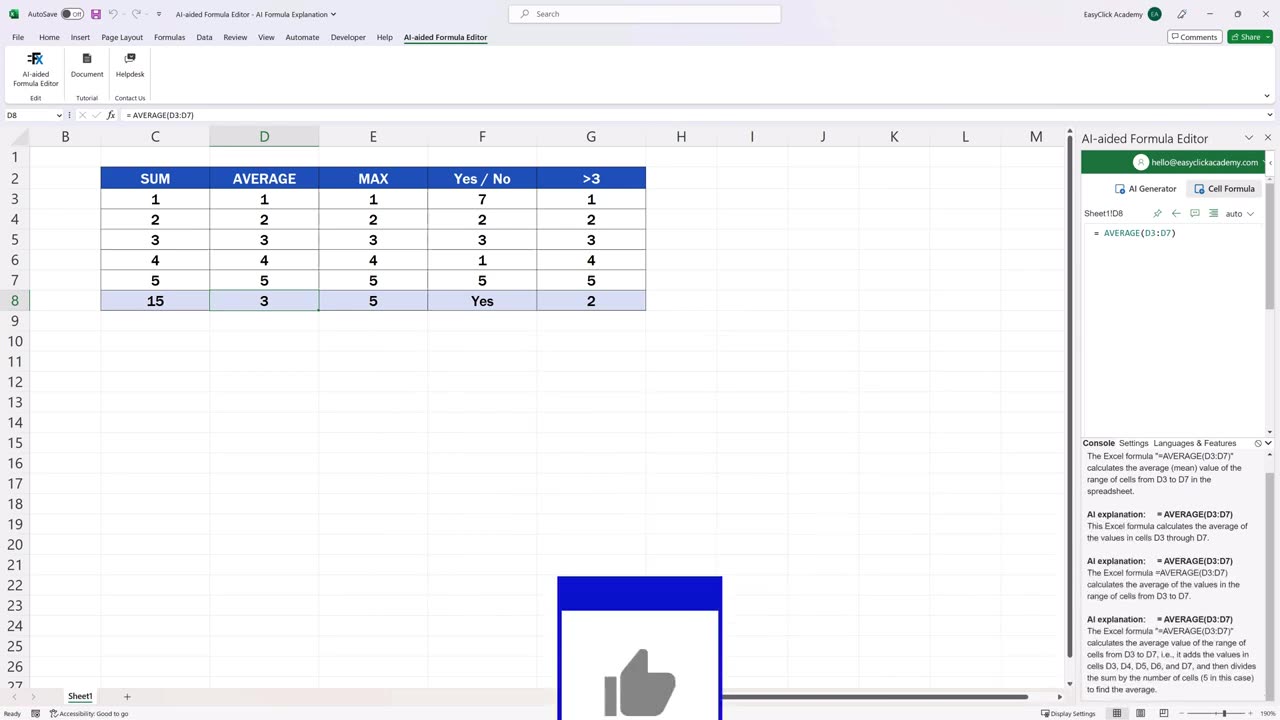Open the Settings tab in pane
The height and width of the screenshot is (720, 1280).
(x=1133, y=443)
